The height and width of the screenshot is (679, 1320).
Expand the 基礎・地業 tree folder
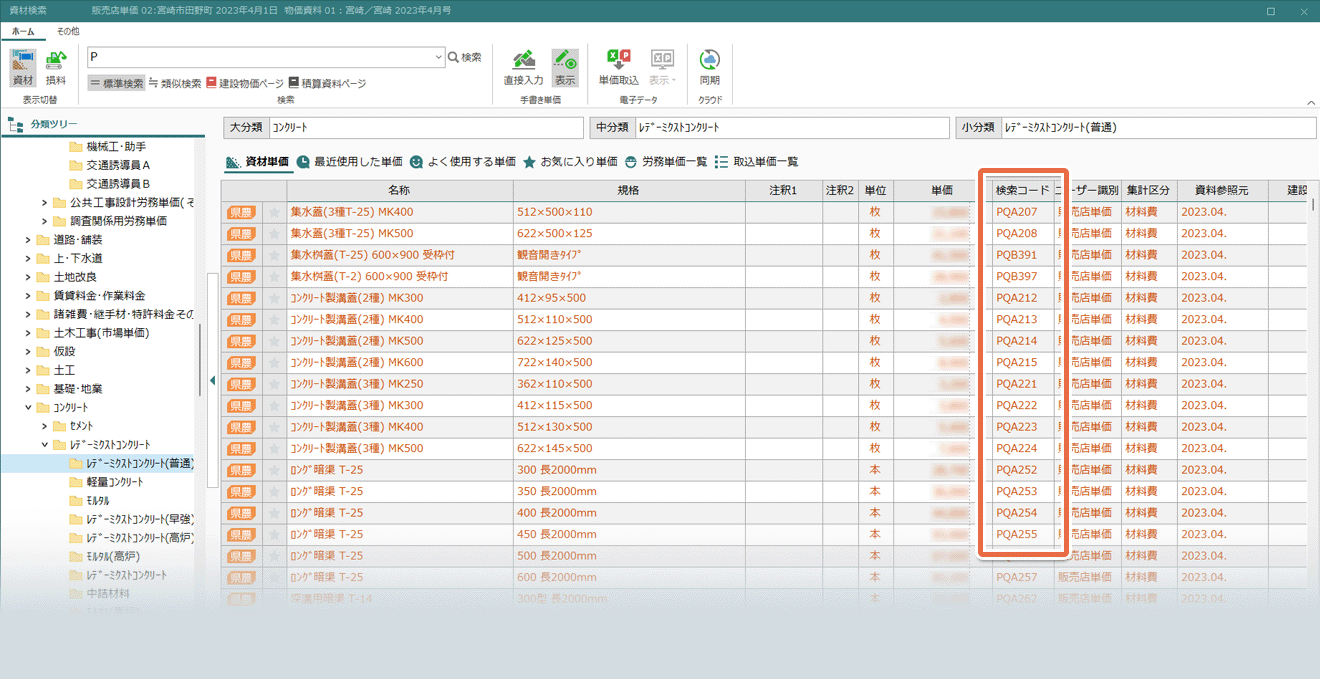coord(28,388)
